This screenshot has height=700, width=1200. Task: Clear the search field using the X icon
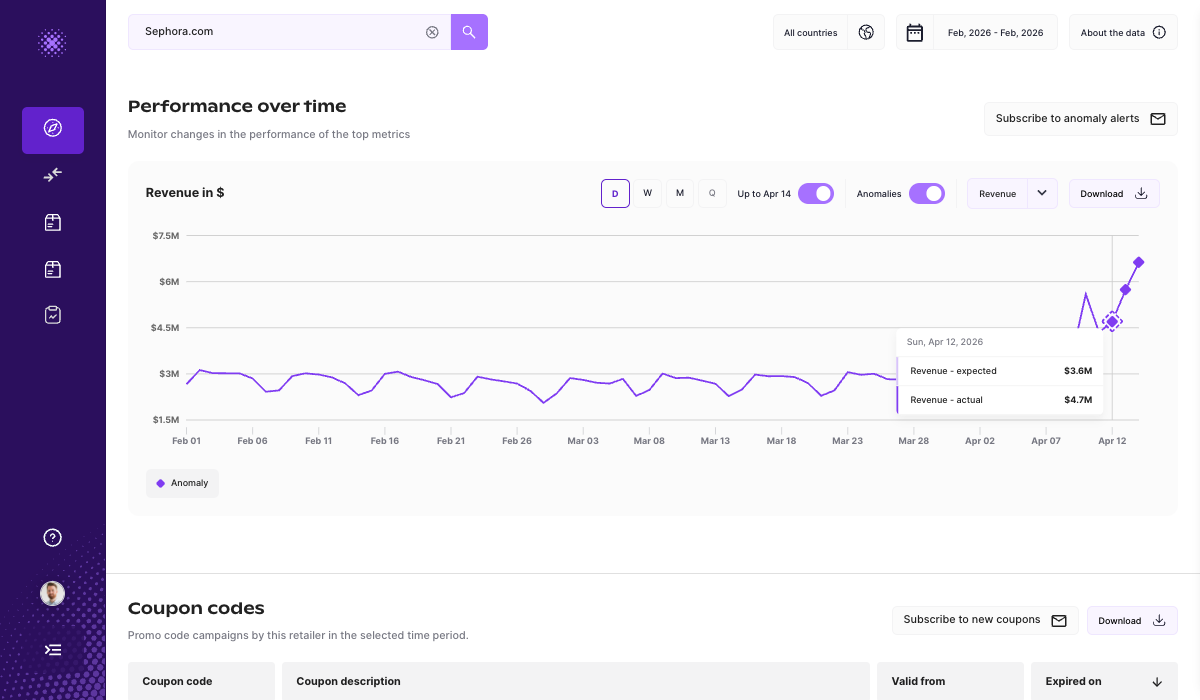pos(432,31)
